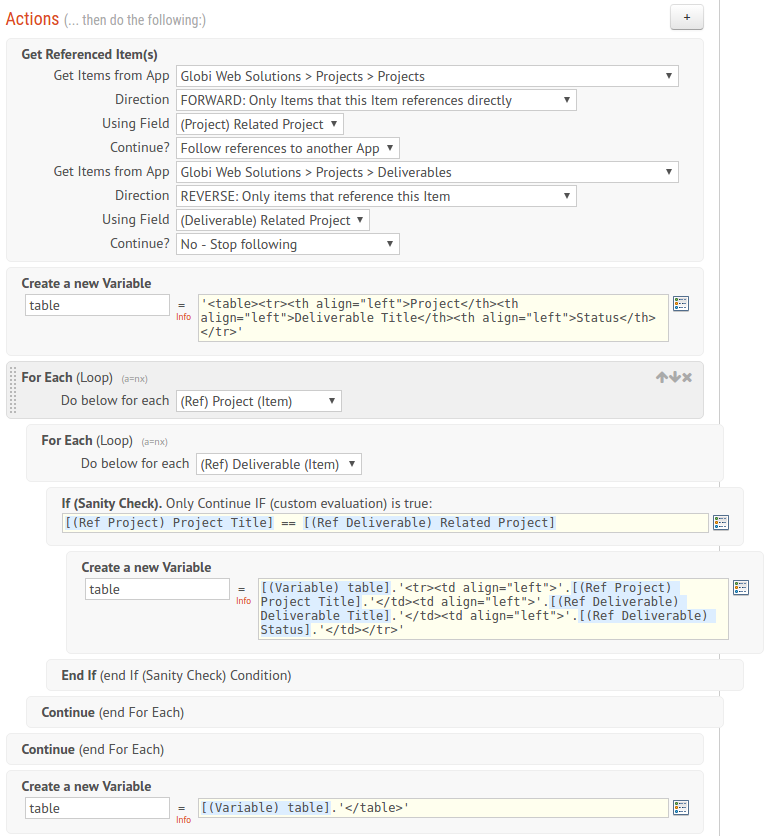
Task: Open 'Follow references to another App' dropdown
Action: point(287,148)
